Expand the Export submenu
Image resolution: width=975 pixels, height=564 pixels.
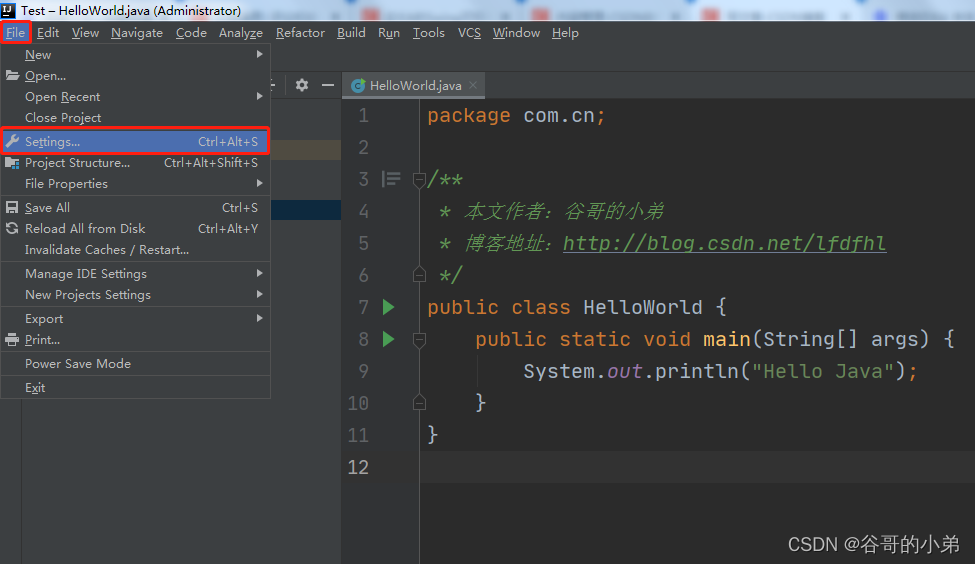[136, 318]
